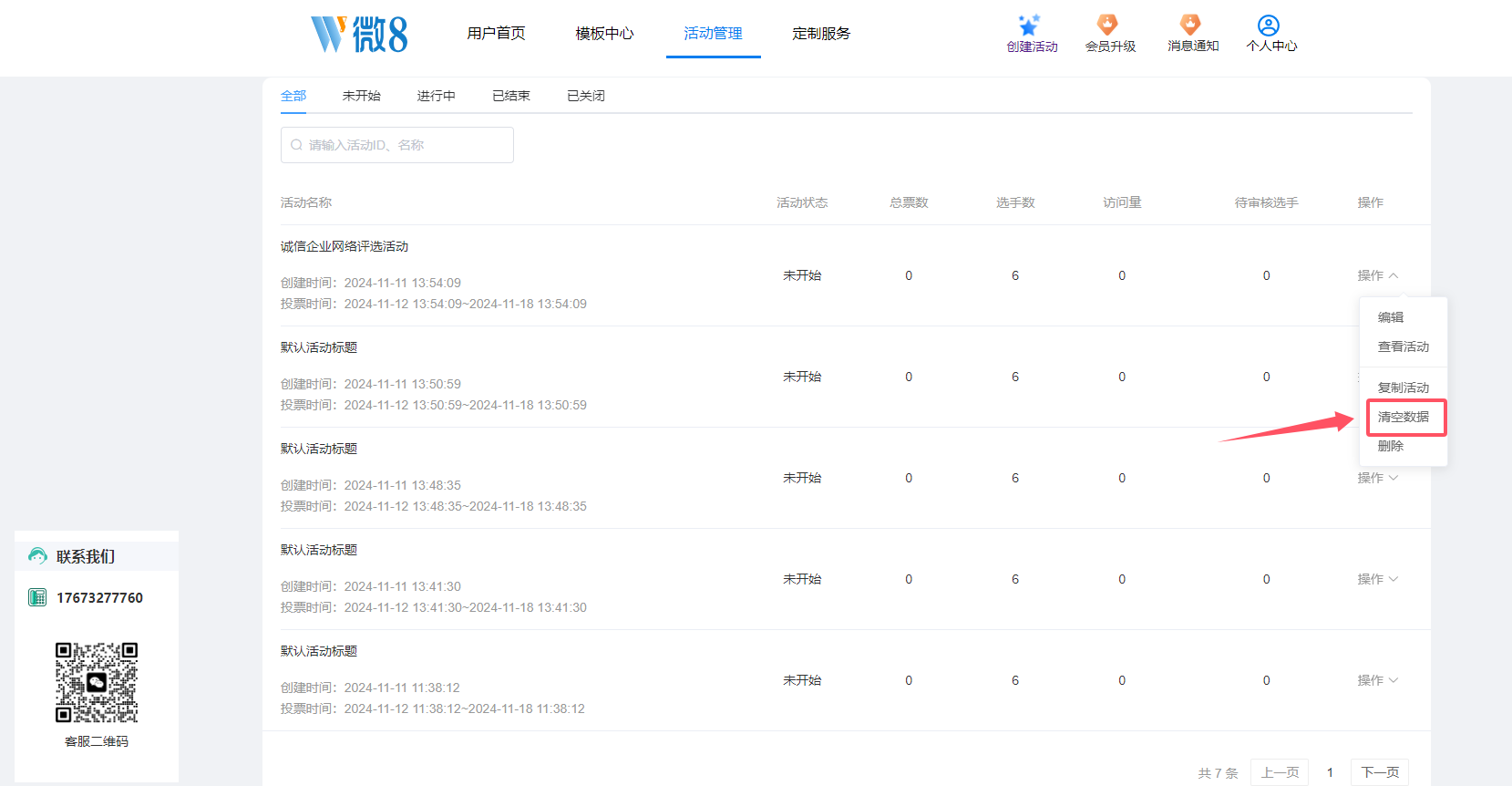Click 待审核选手 column header
Image resolution: width=1512 pixels, height=786 pixels.
pyautogui.click(x=1267, y=202)
